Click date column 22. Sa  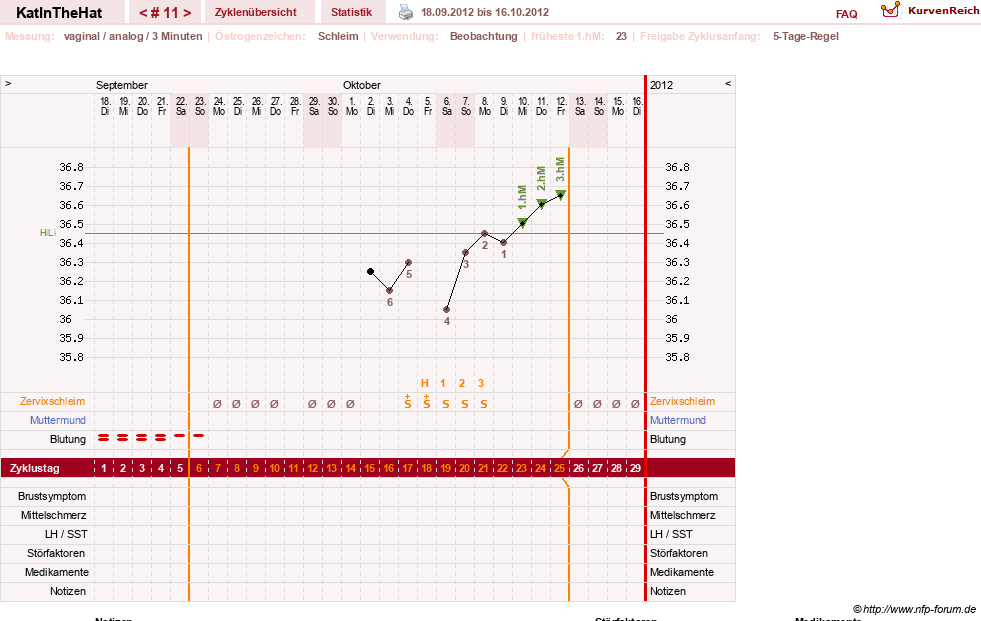point(181,106)
